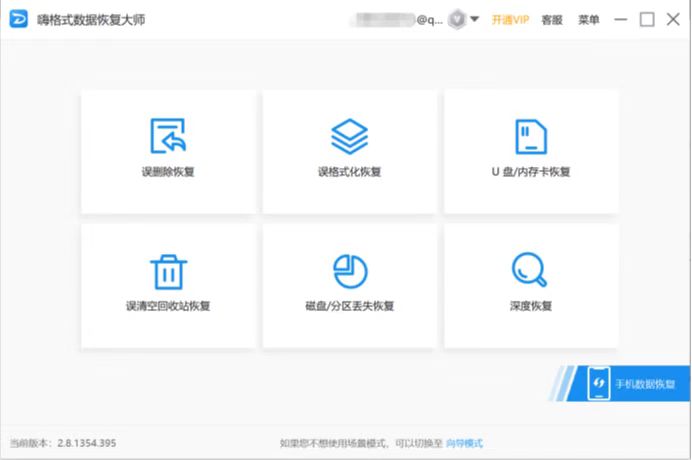The image size is (692, 460).
Task: Click the app logo in the title bar
Action: pos(19,19)
